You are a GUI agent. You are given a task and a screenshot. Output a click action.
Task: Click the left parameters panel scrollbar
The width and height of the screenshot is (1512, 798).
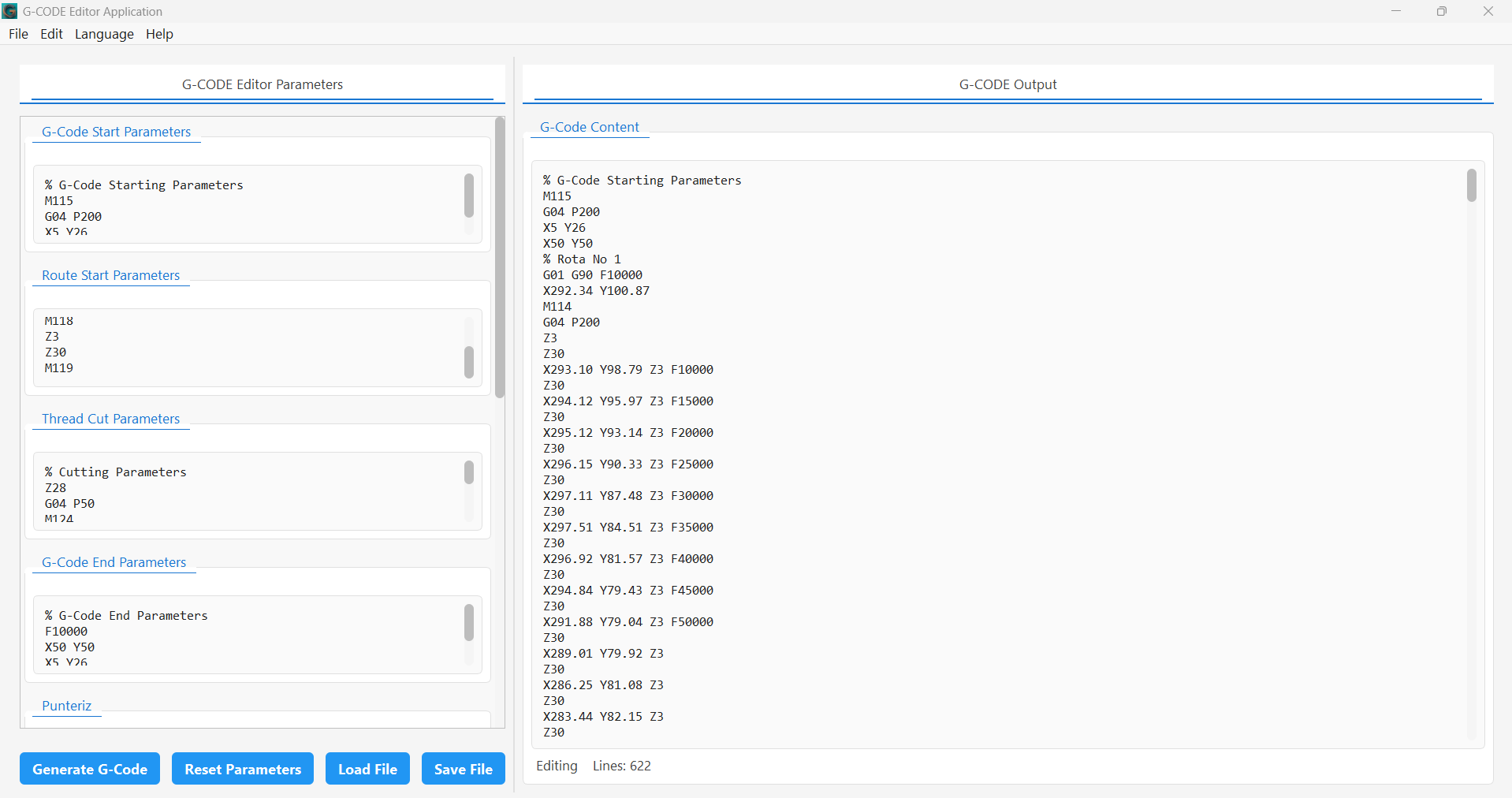(500, 260)
